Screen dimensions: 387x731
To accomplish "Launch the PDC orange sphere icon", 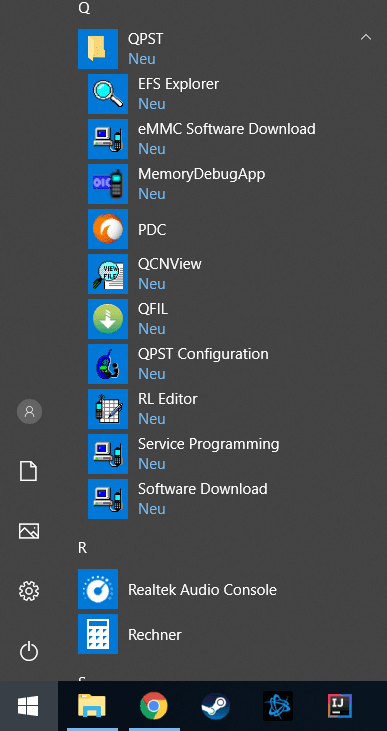I will [108, 229].
